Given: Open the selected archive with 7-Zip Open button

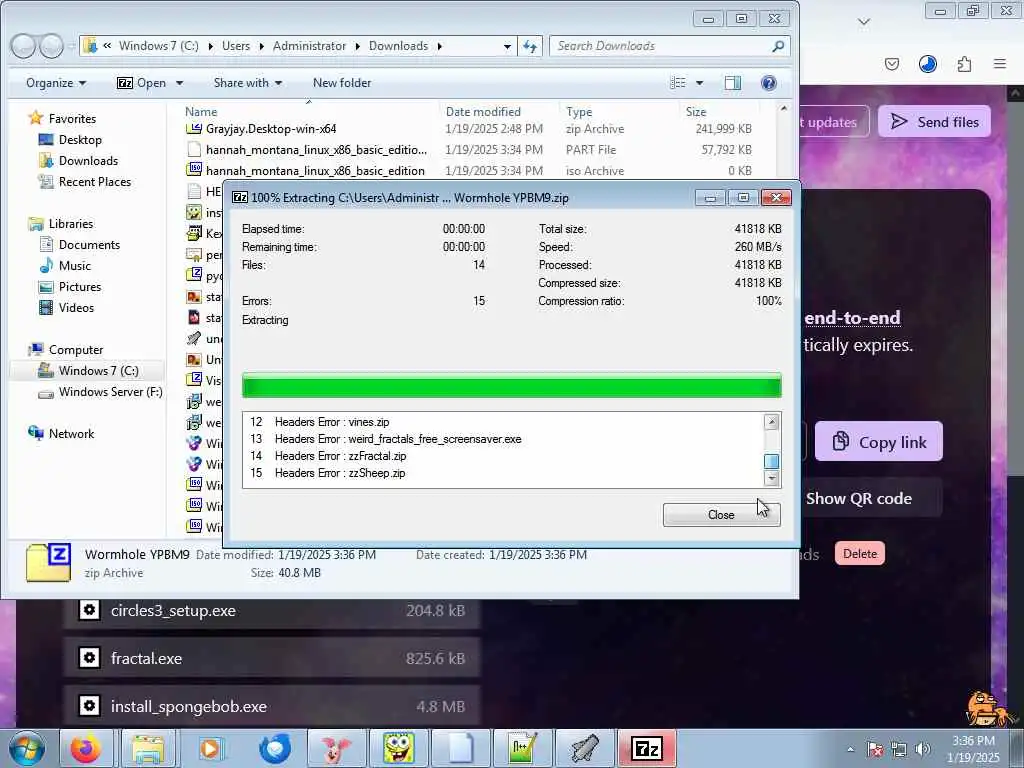Looking at the screenshot, I should [141, 83].
